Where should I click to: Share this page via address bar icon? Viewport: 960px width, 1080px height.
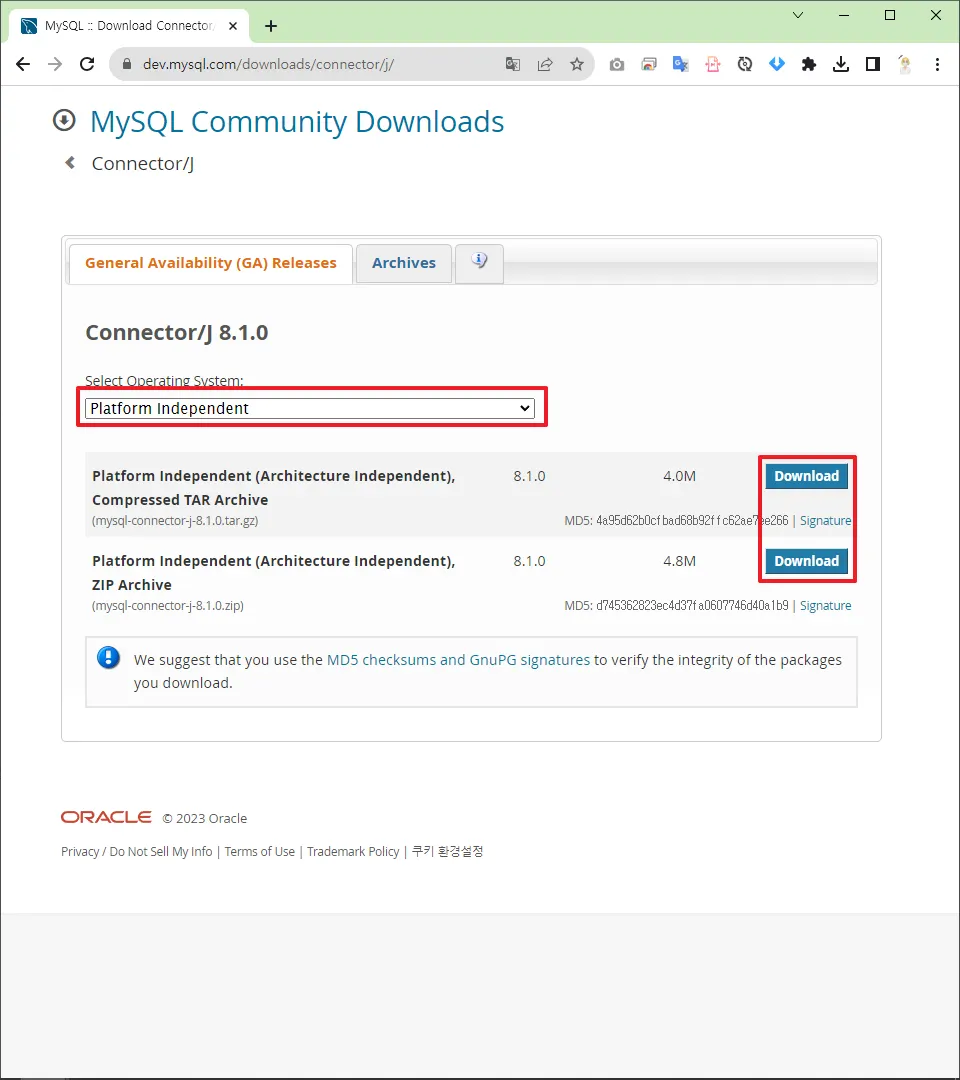pyautogui.click(x=545, y=64)
